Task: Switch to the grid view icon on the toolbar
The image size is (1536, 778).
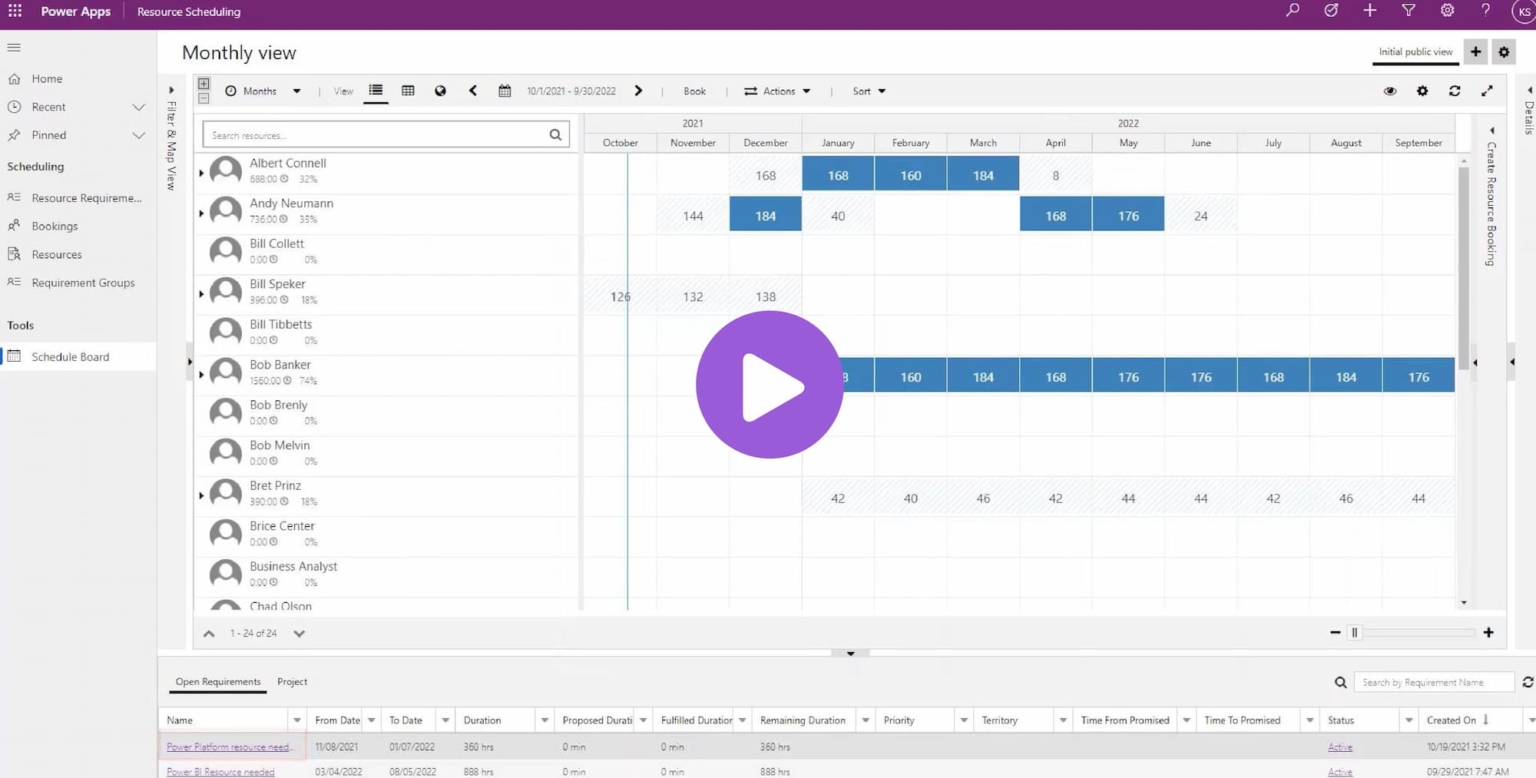Action: [x=408, y=91]
